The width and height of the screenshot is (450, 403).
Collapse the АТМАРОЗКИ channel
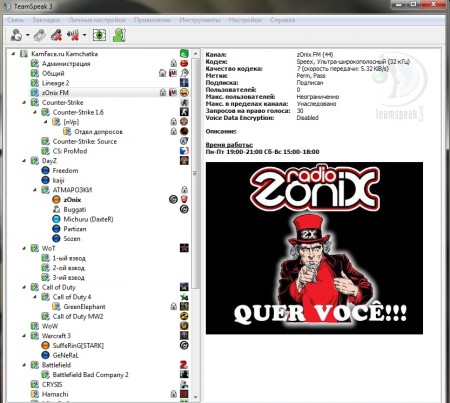(x=35, y=190)
